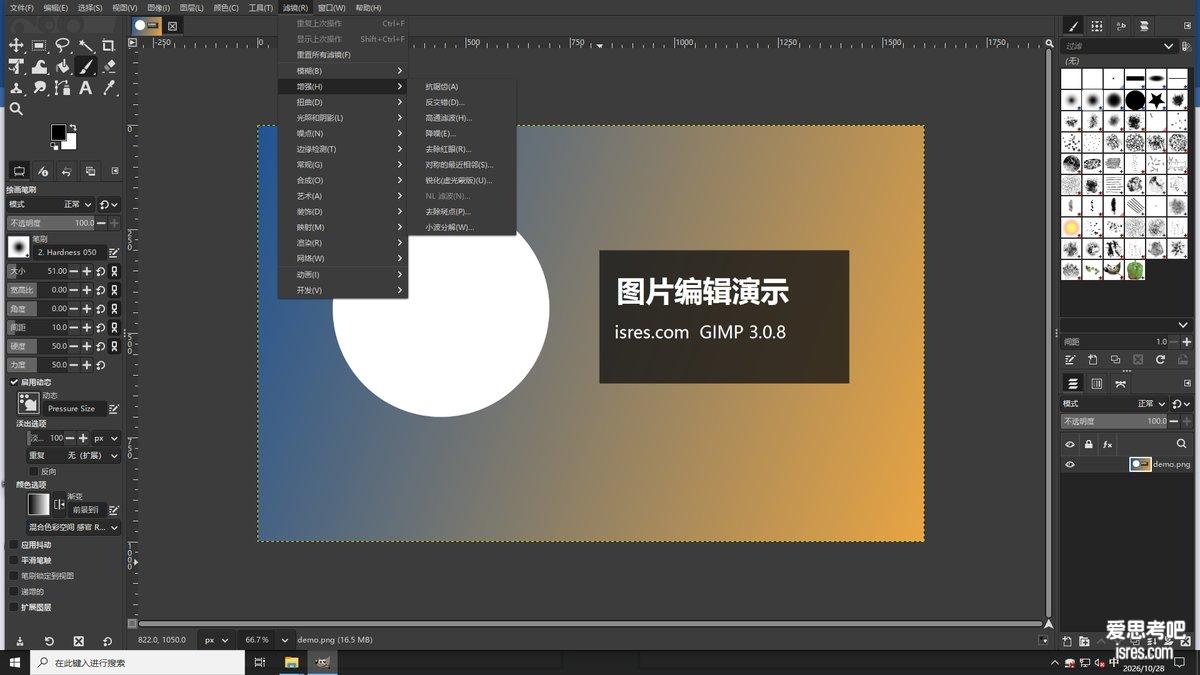
Task: Open the Undo History tab
Action: (67, 171)
